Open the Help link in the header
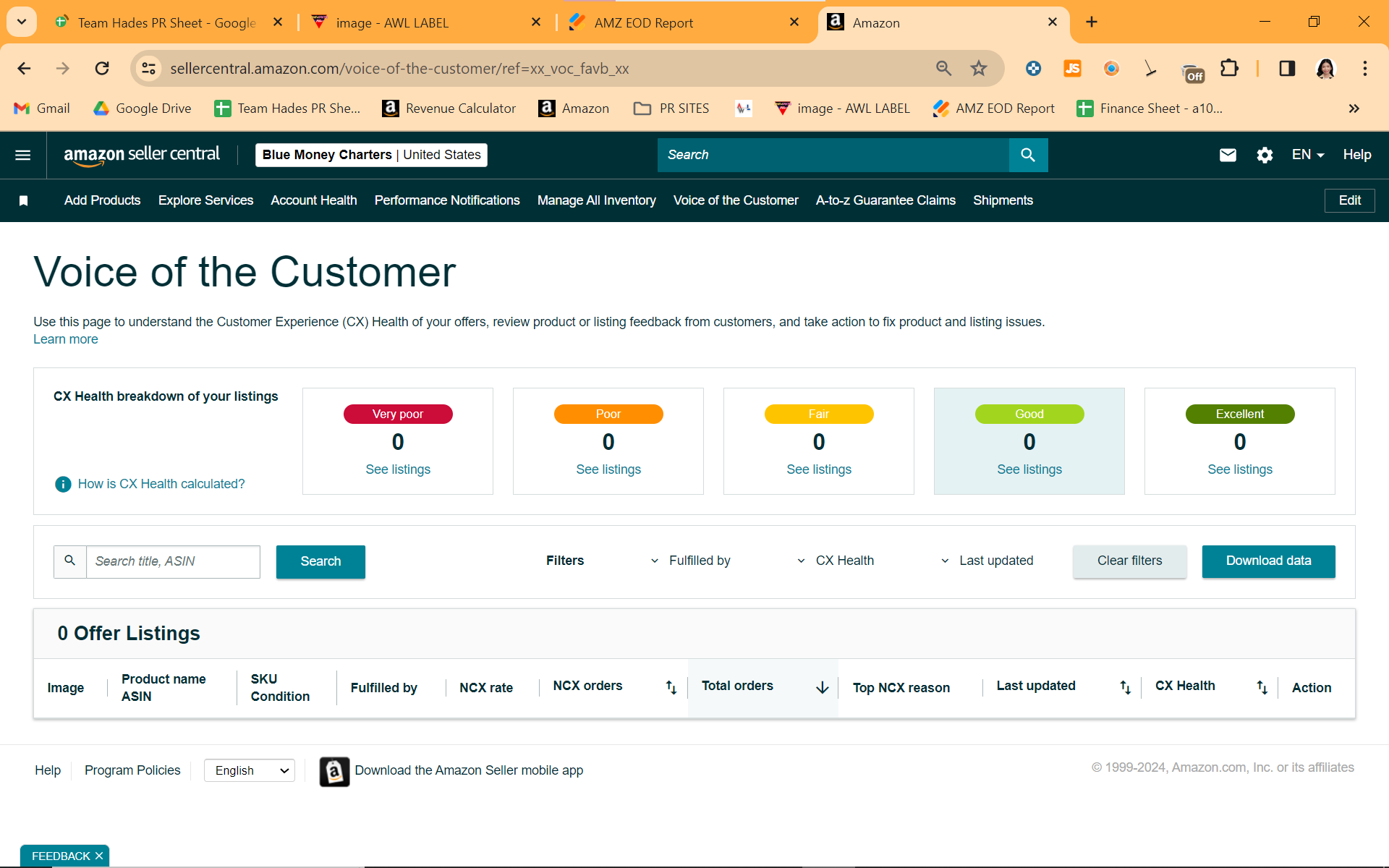The image size is (1389, 868). pyautogui.click(x=1357, y=155)
